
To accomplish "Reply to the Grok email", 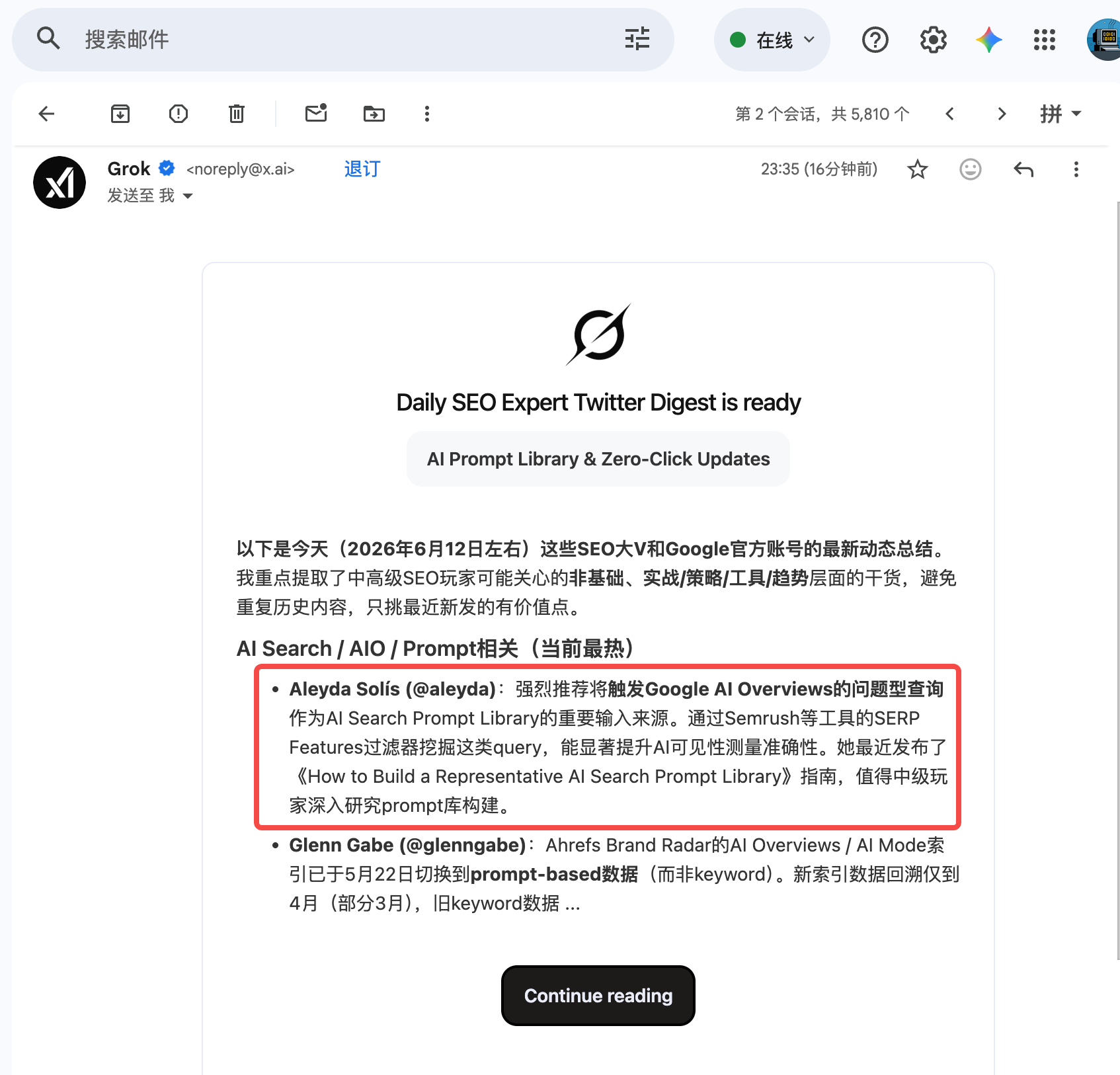I will click(1023, 170).
